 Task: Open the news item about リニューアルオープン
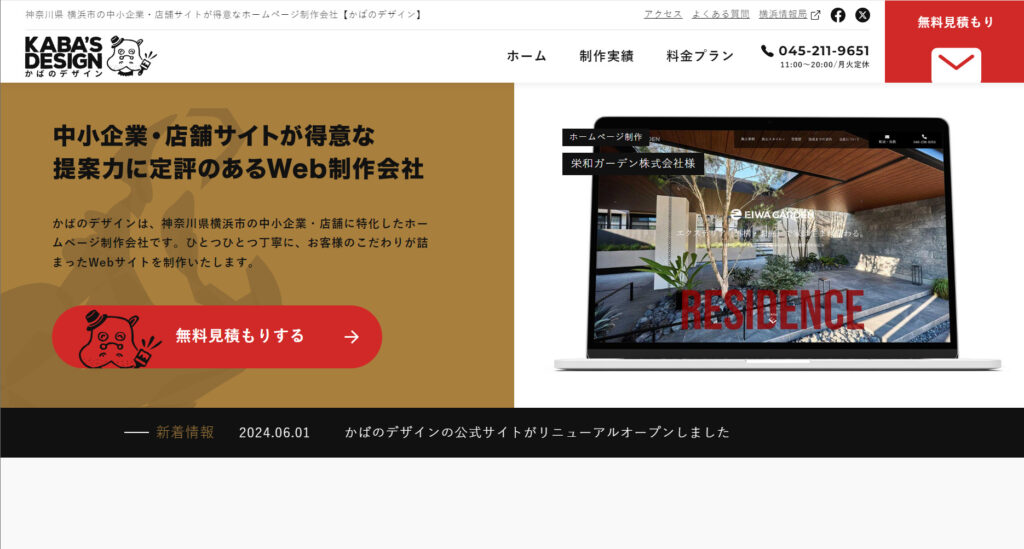click(x=537, y=432)
